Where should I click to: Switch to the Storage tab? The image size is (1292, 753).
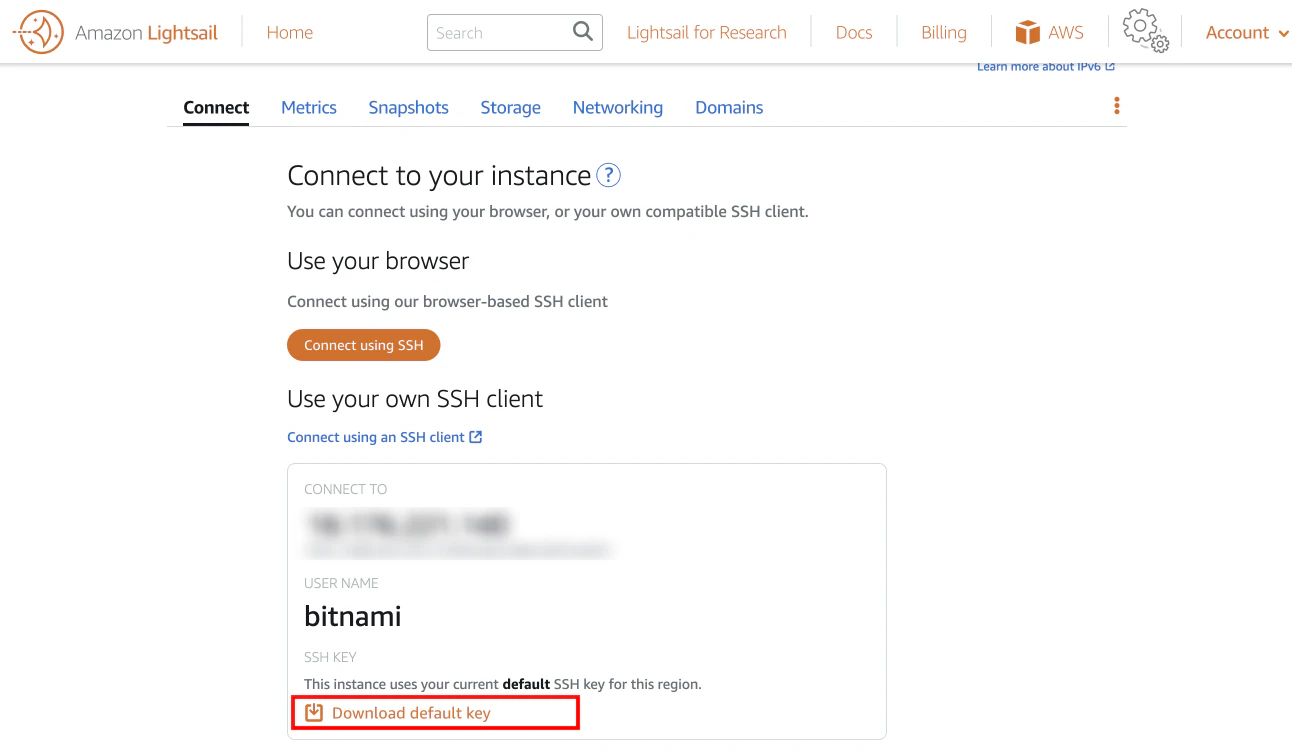click(x=510, y=107)
